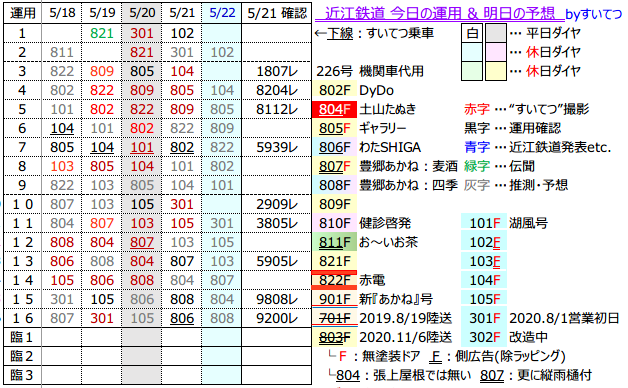Select black 105 in row 10 under 5/20
This screenshot has height=388, width=628.
142,204
